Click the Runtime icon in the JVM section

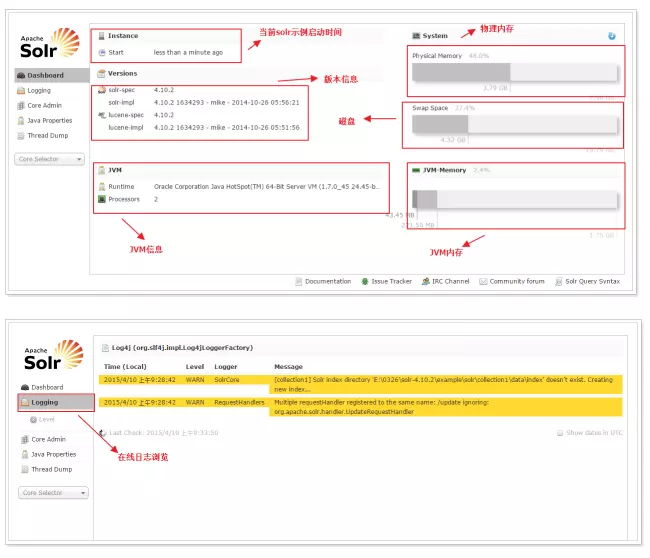(102, 187)
